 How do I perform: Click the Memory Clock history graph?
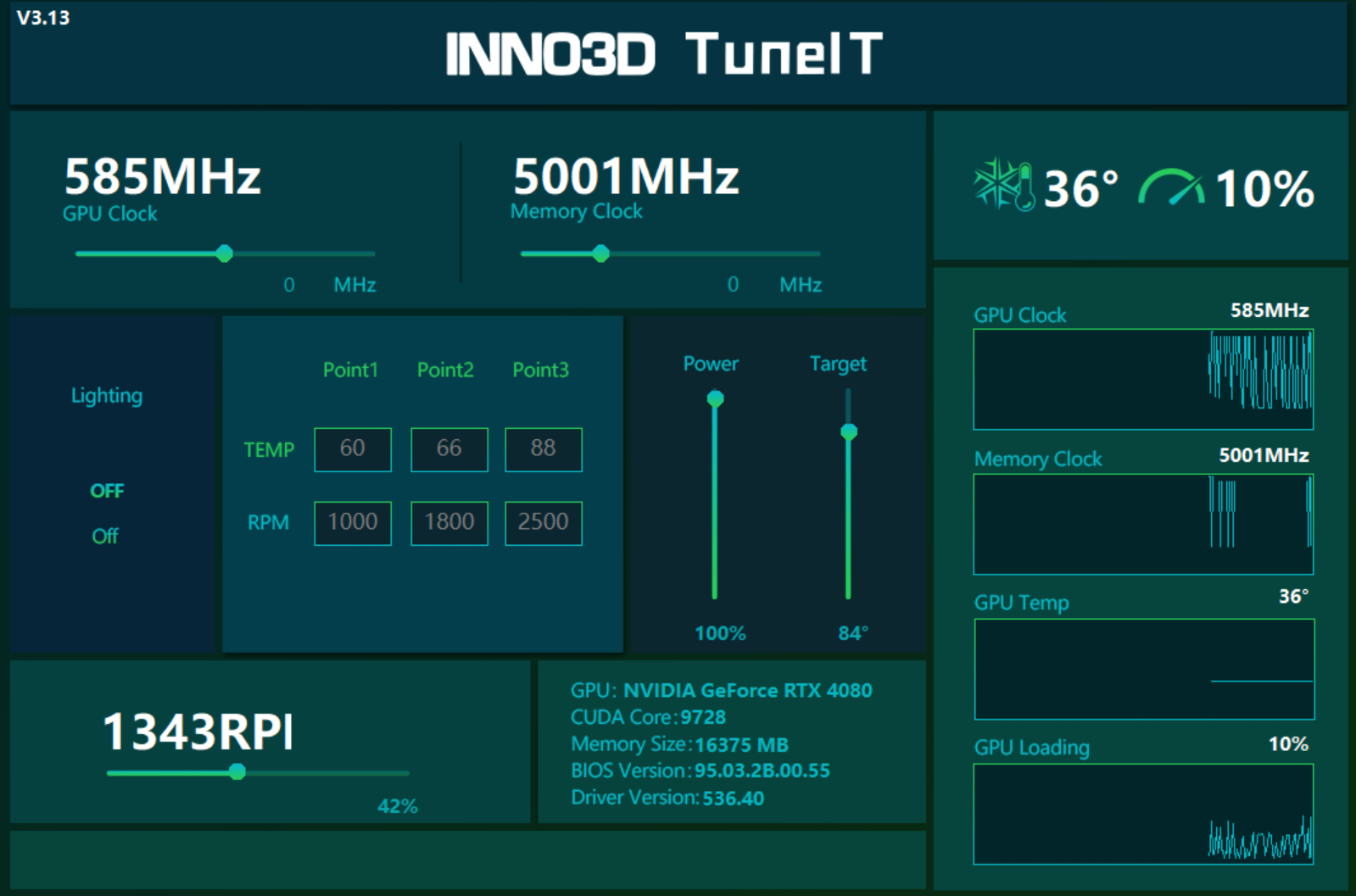coord(1143,524)
